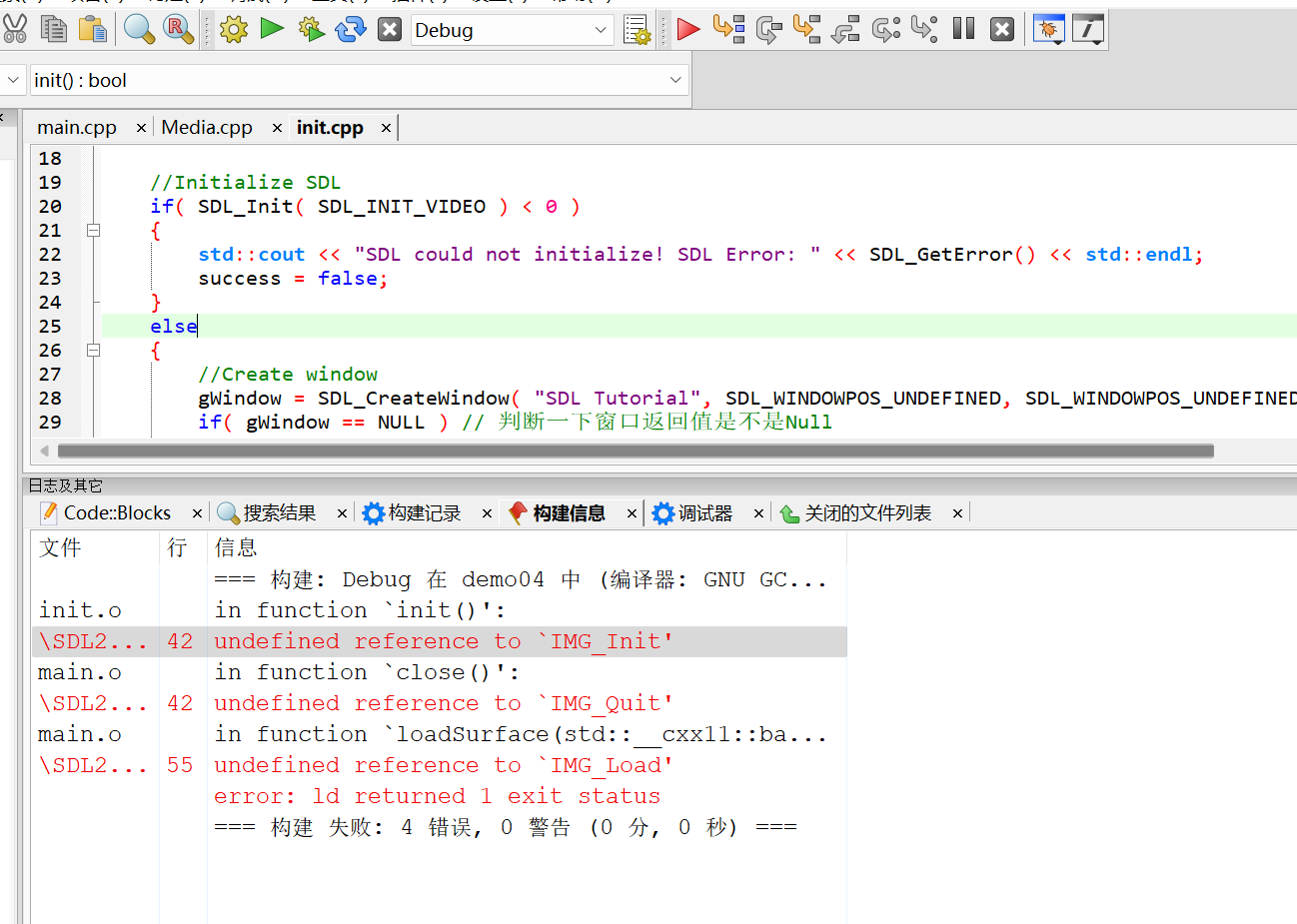Click the 文件 column header

(x=95, y=547)
